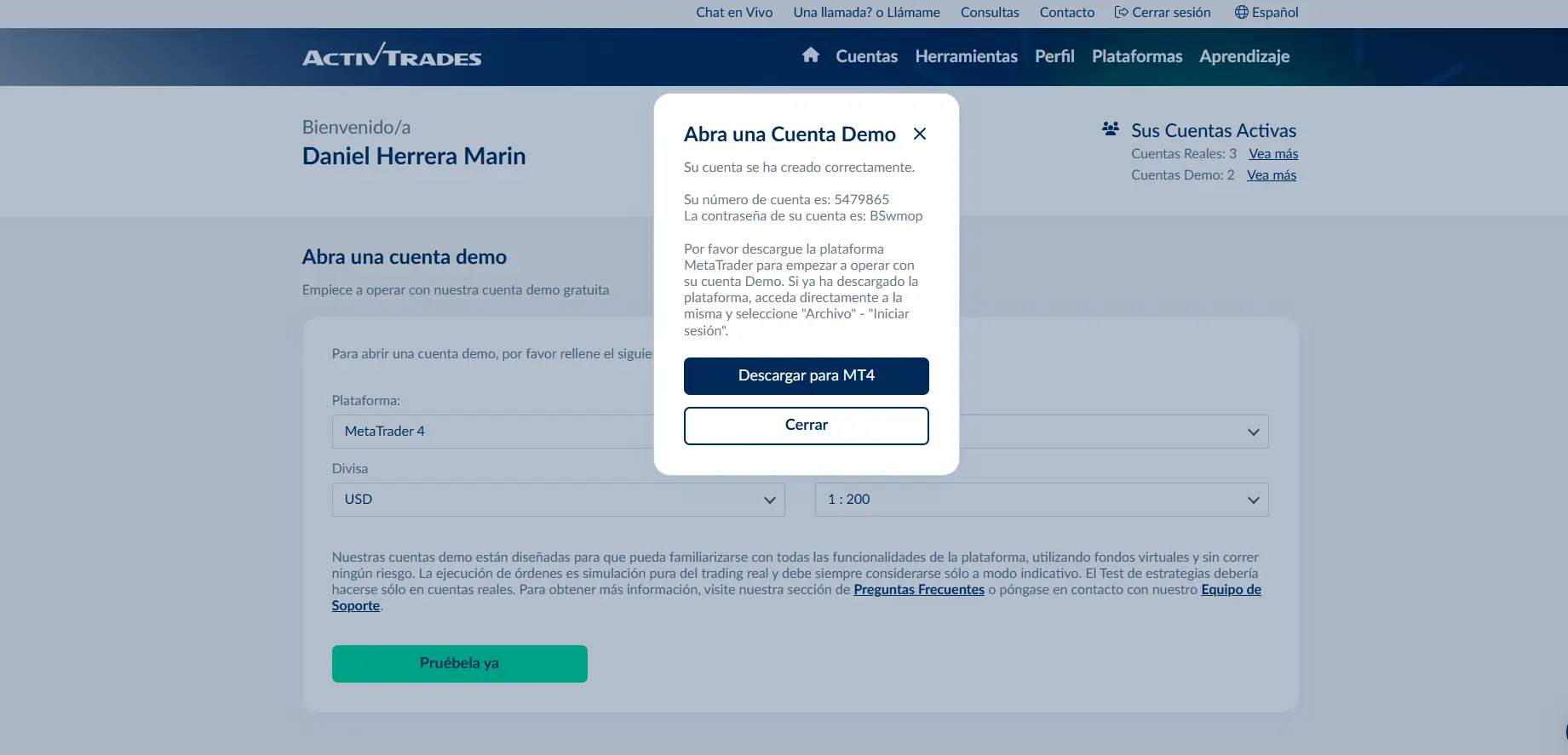Open the Perfil menu

[1054, 56]
